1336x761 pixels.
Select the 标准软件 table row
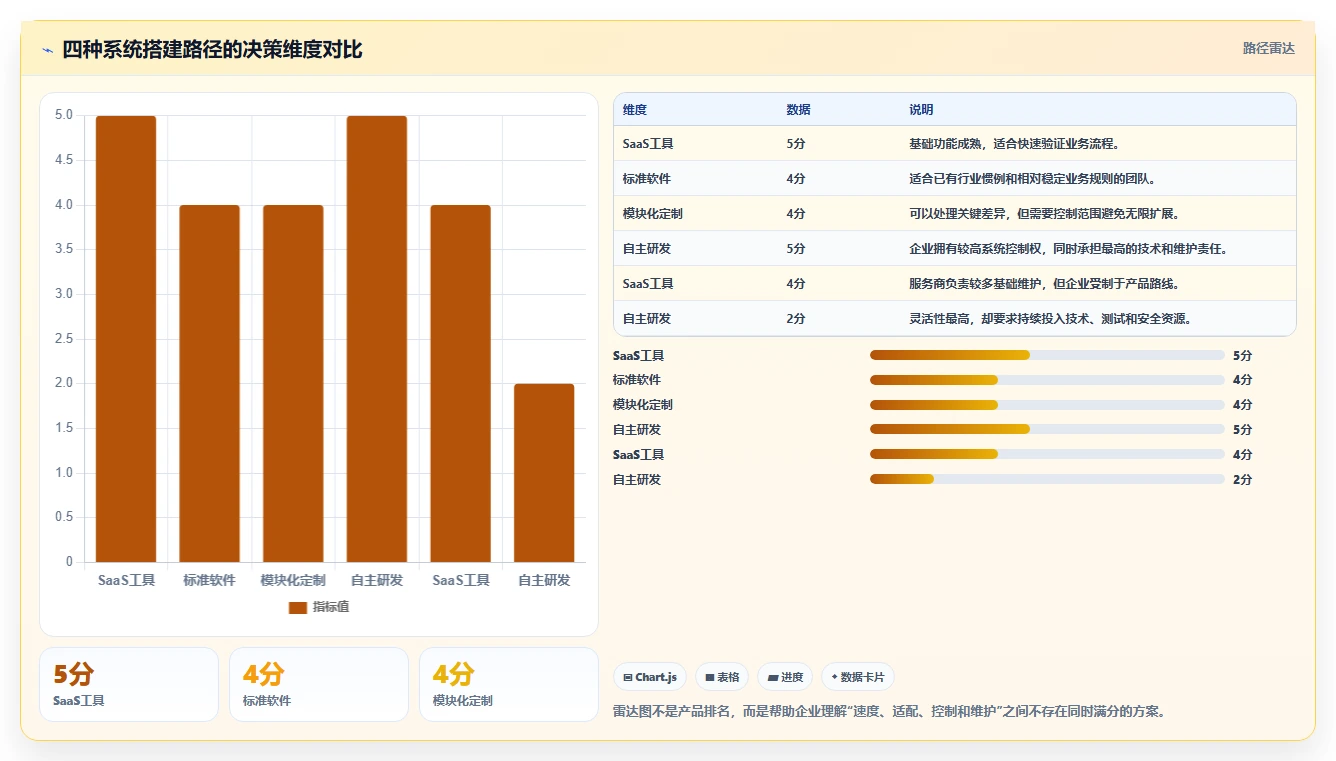[x=955, y=179]
